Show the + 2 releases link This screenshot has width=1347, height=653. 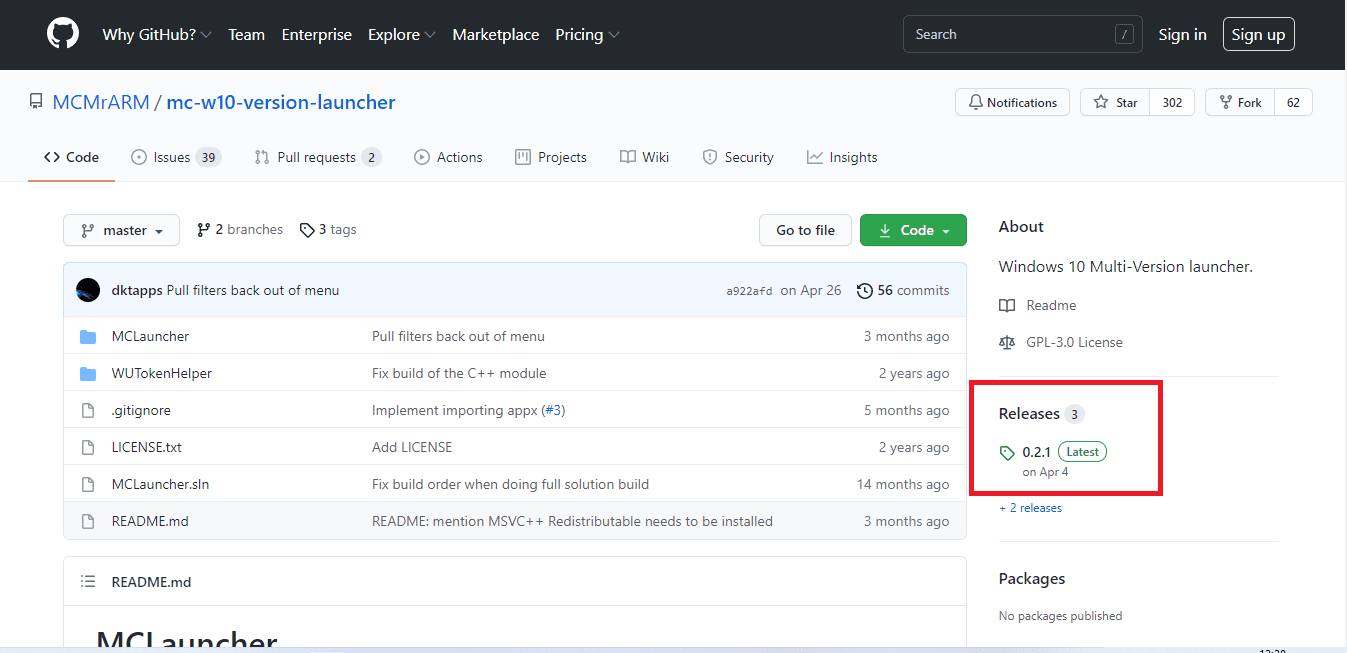click(x=1030, y=508)
